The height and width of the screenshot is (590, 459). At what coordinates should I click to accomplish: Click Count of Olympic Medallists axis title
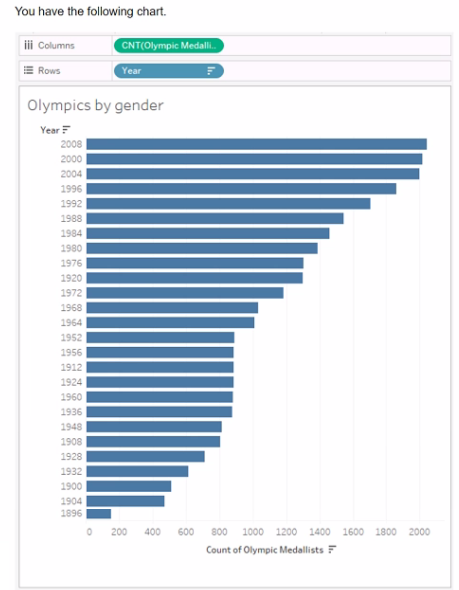coord(264,550)
